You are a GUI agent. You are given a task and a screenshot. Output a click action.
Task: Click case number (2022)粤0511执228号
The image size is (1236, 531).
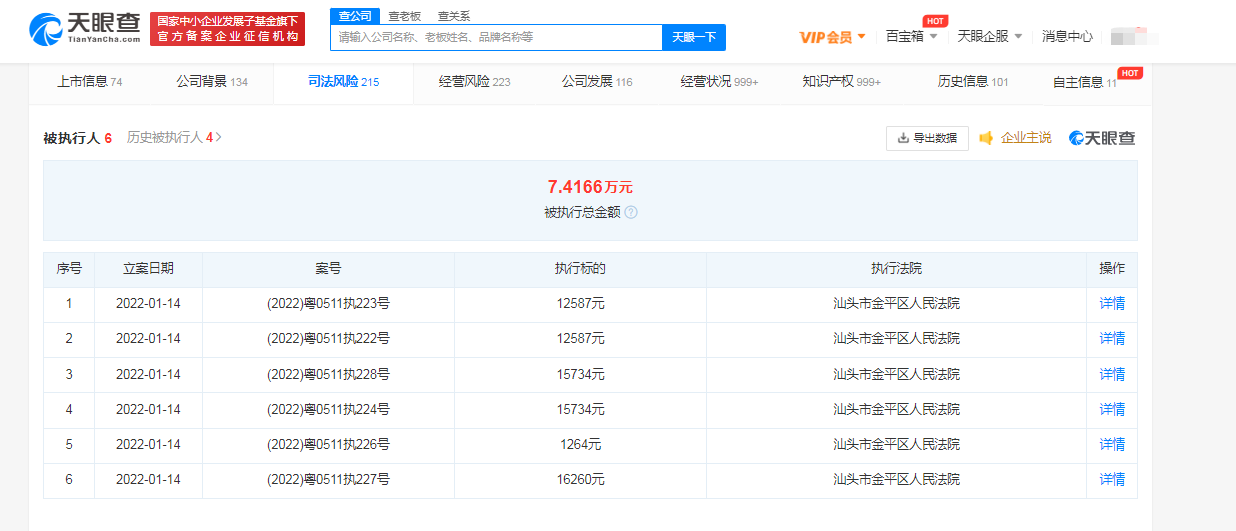point(328,374)
